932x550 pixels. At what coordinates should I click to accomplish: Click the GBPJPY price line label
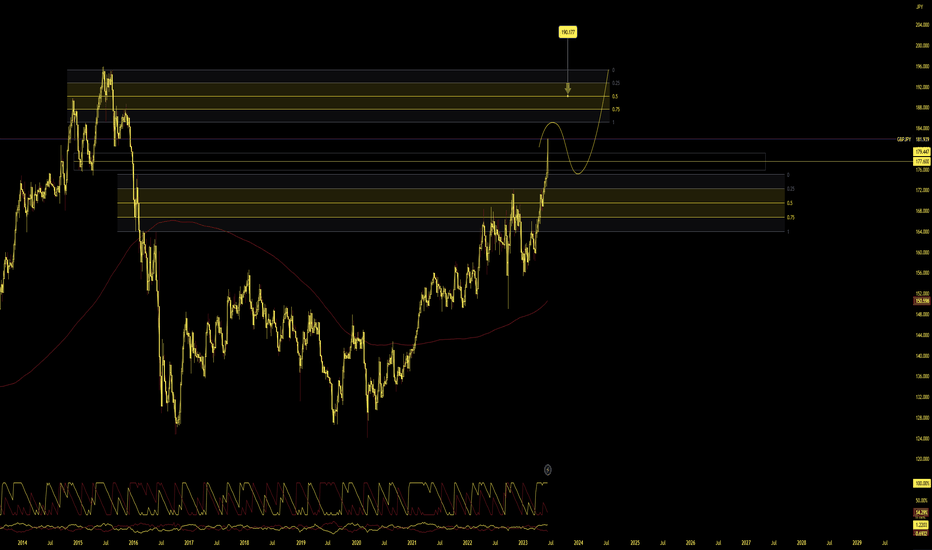point(903,139)
